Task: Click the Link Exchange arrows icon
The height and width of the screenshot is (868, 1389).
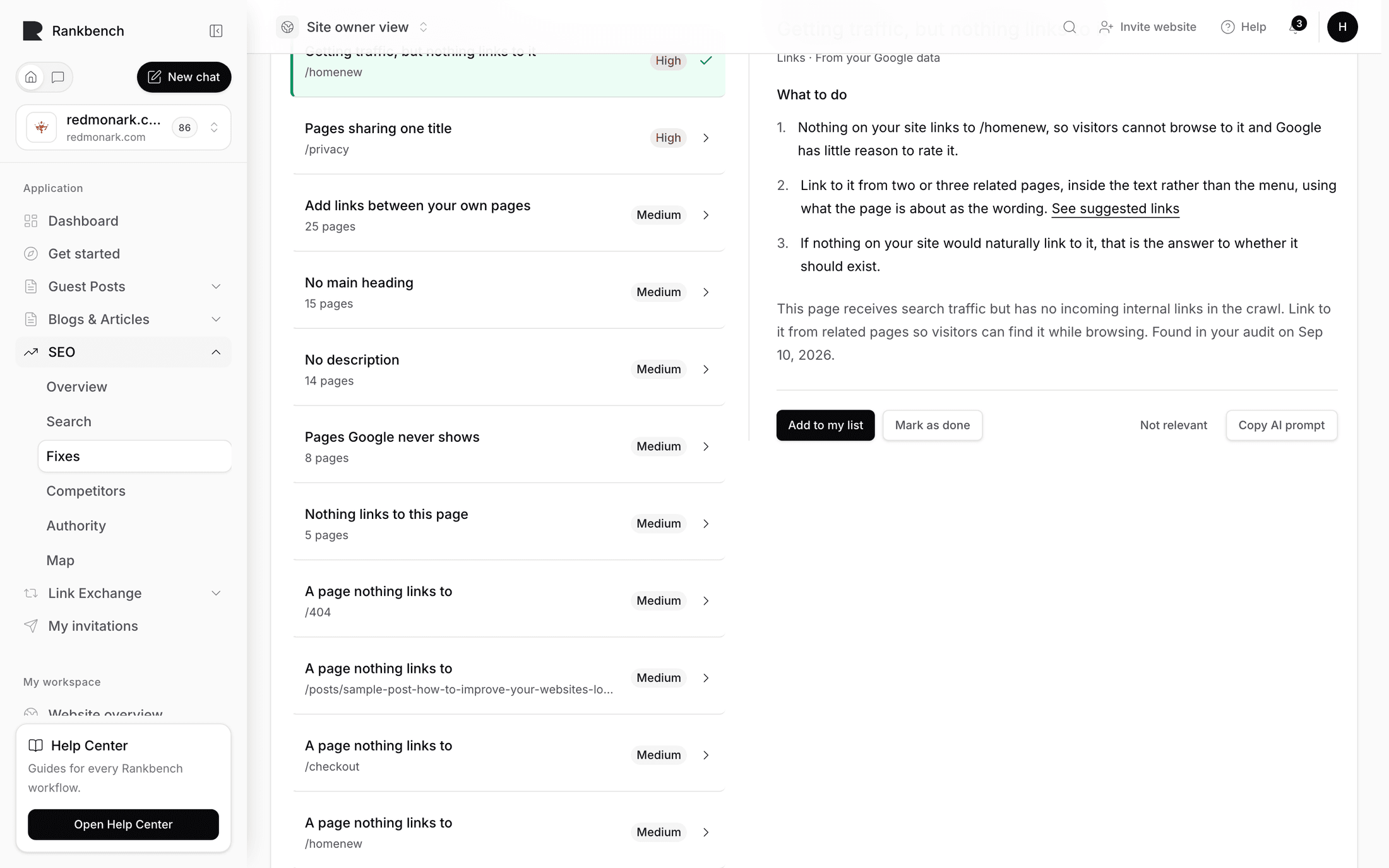Action: (31, 593)
